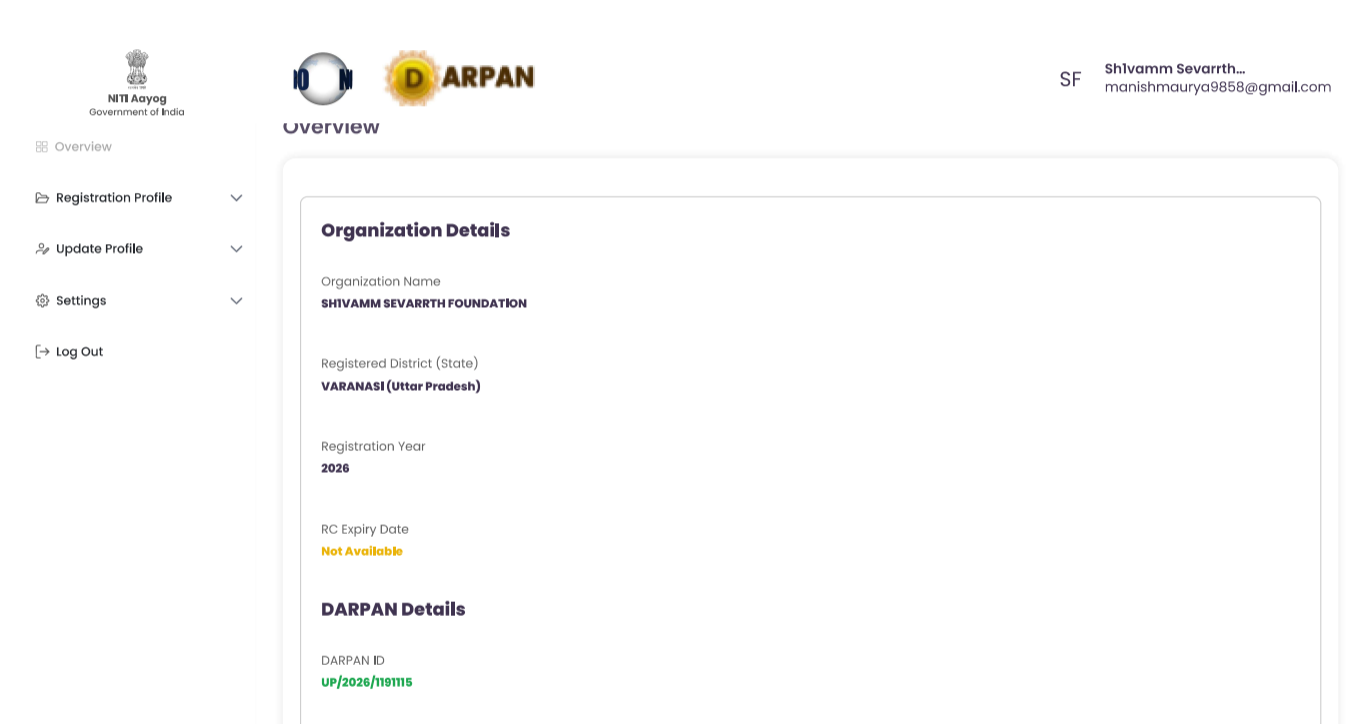Click the Overview grid icon in sidebar

tap(41, 147)
